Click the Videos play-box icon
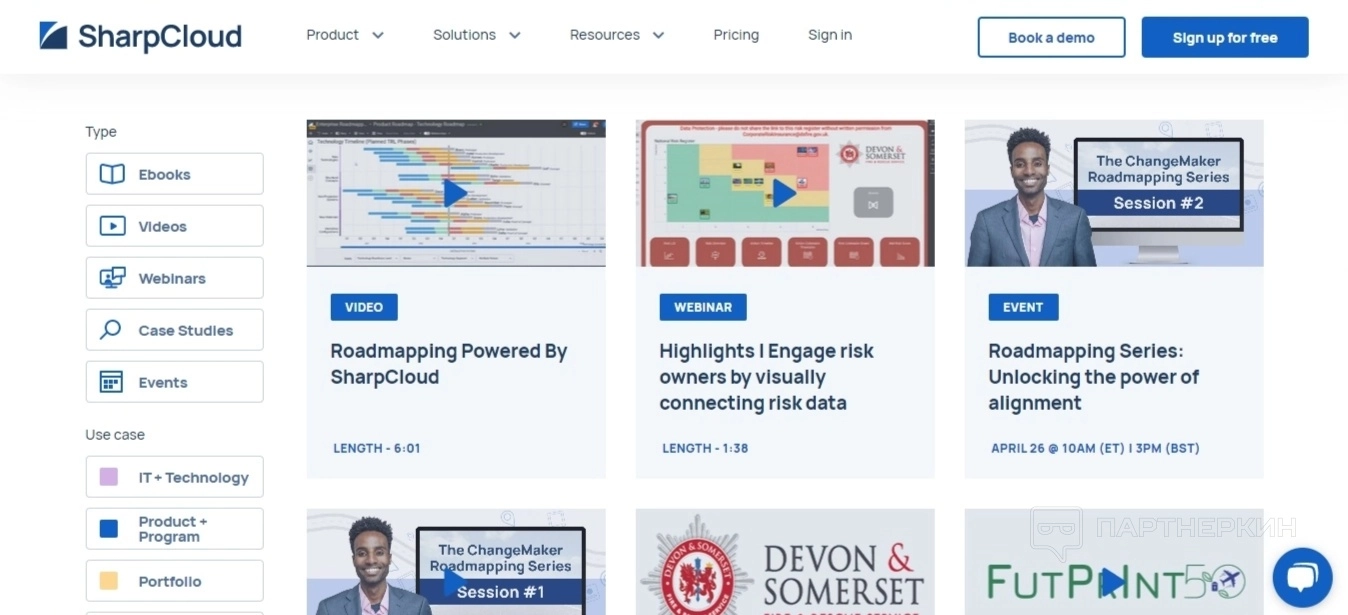1348x615 pixels. click(112, 226)
